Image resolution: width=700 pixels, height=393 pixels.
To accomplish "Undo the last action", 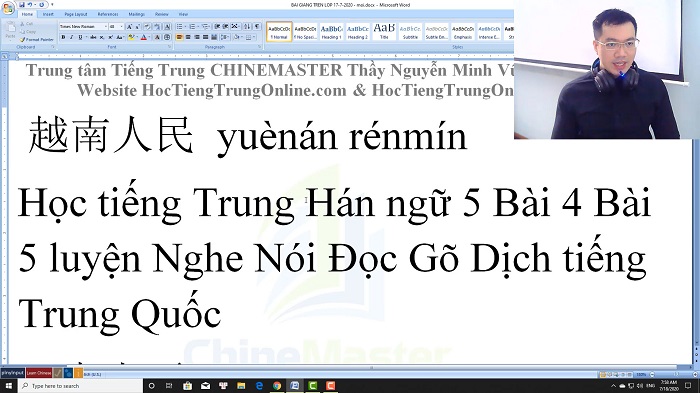I will (x=30, y=4).
